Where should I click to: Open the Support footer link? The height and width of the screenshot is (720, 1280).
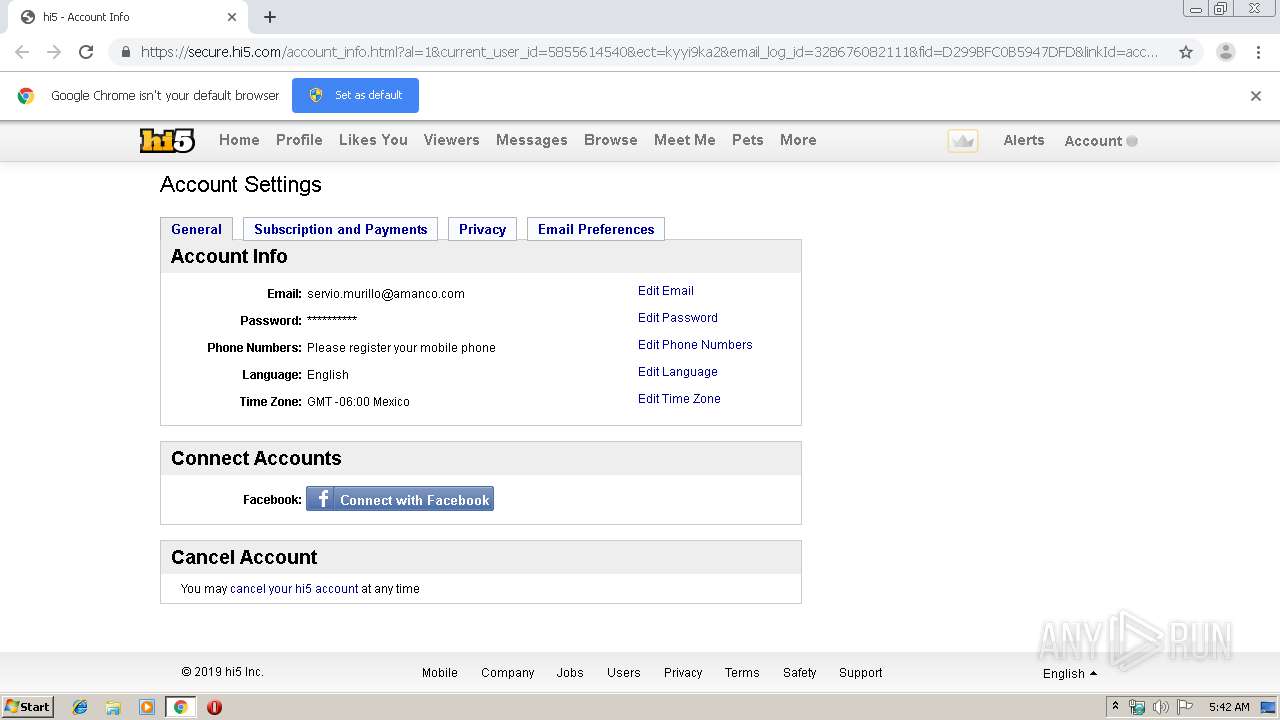[860, 673]
